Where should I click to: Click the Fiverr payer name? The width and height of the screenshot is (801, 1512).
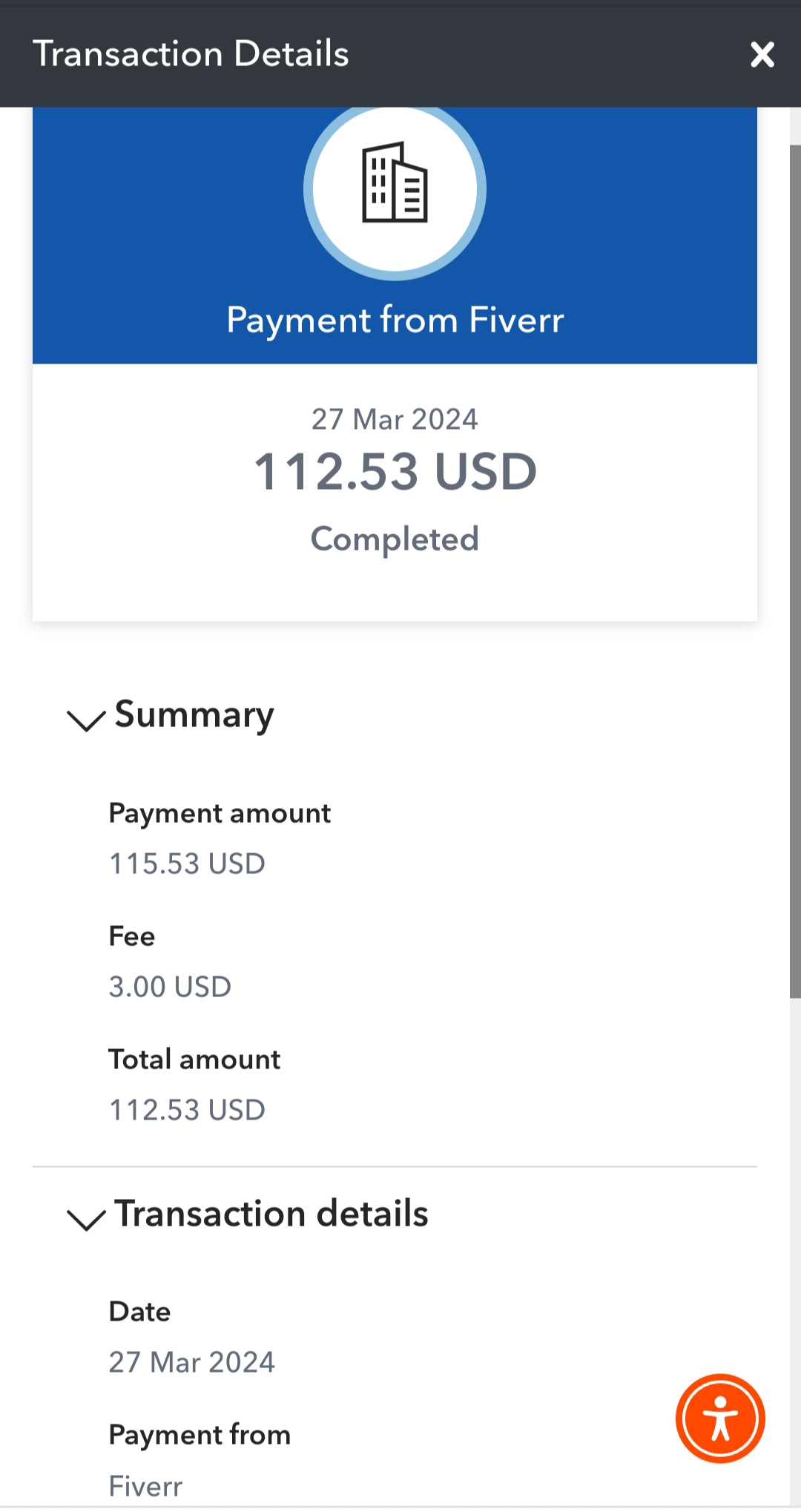pyautogui.click(x=145, y=1486)
